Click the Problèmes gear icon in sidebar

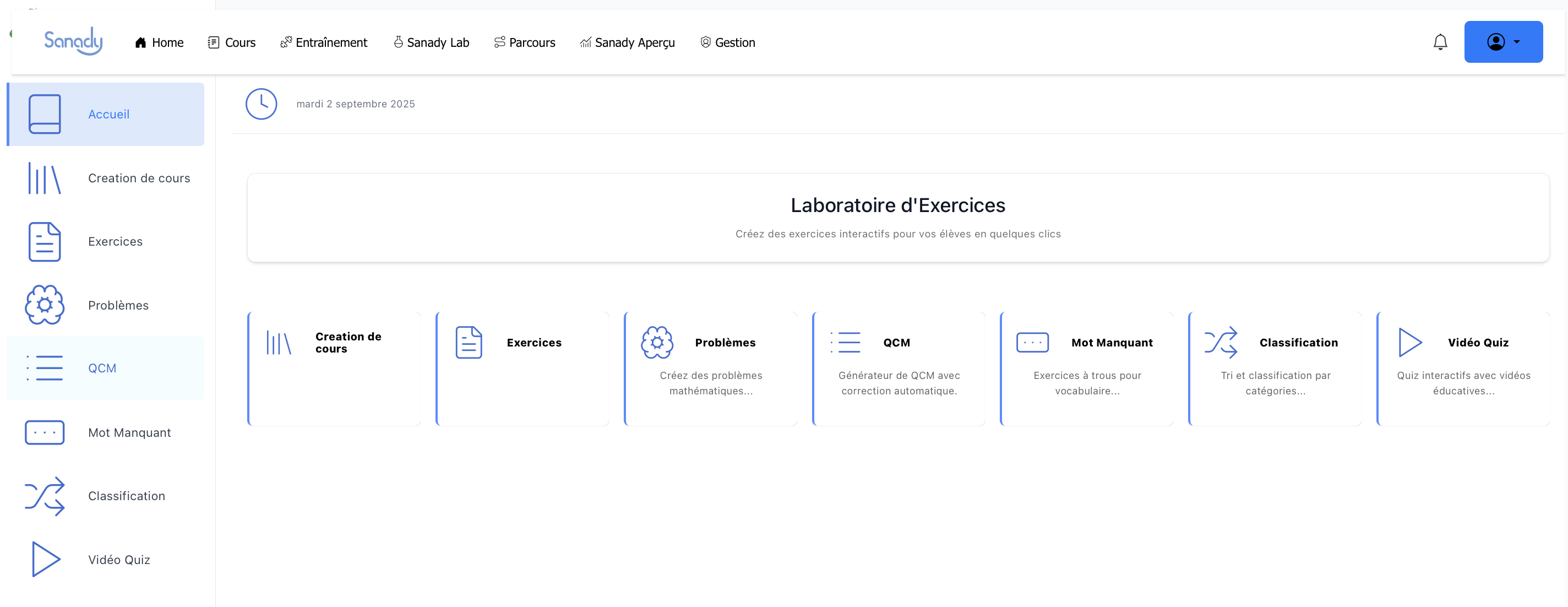point(45,305)
